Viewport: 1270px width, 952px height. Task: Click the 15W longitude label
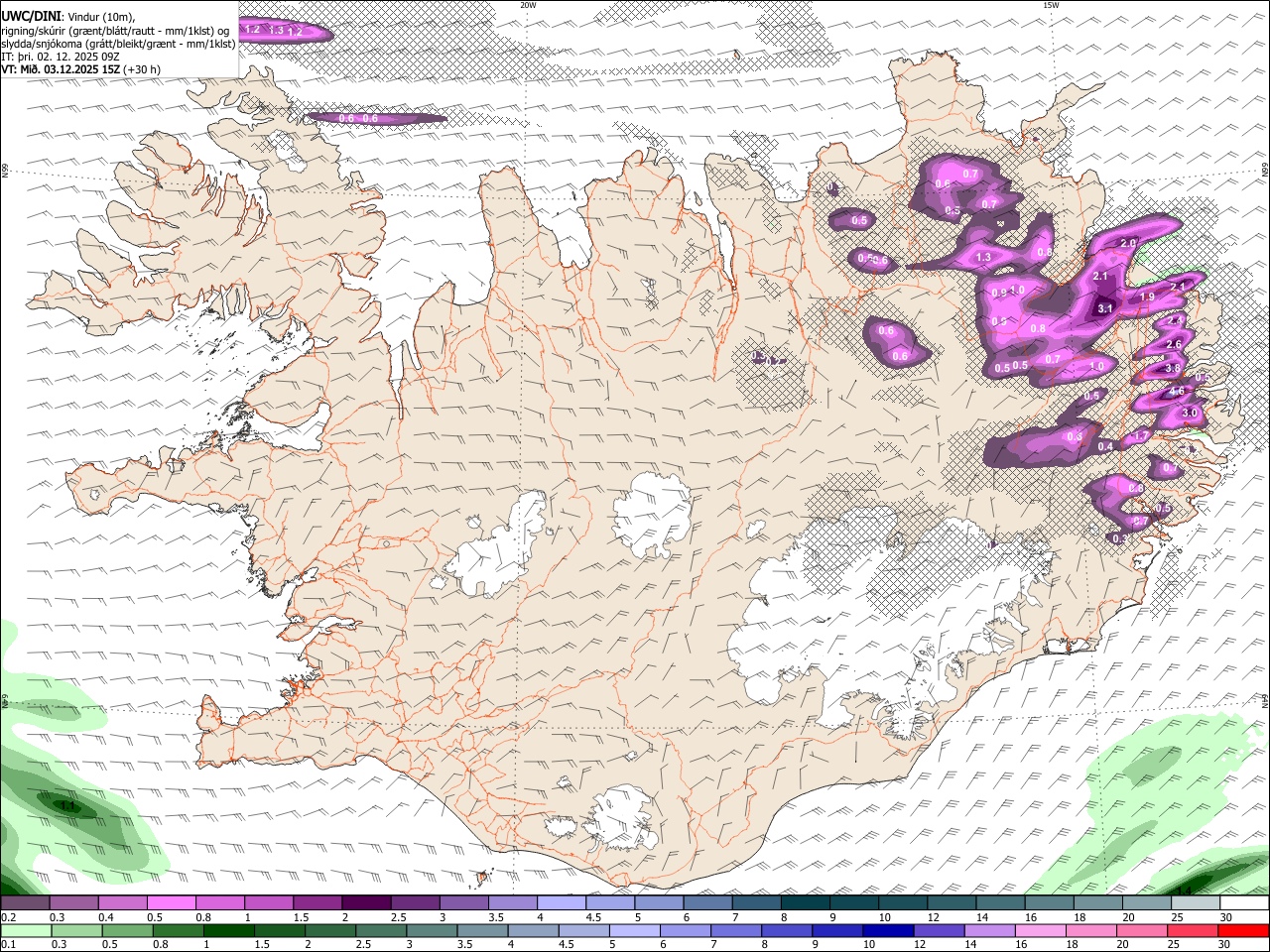click(x=1051, y=5)
